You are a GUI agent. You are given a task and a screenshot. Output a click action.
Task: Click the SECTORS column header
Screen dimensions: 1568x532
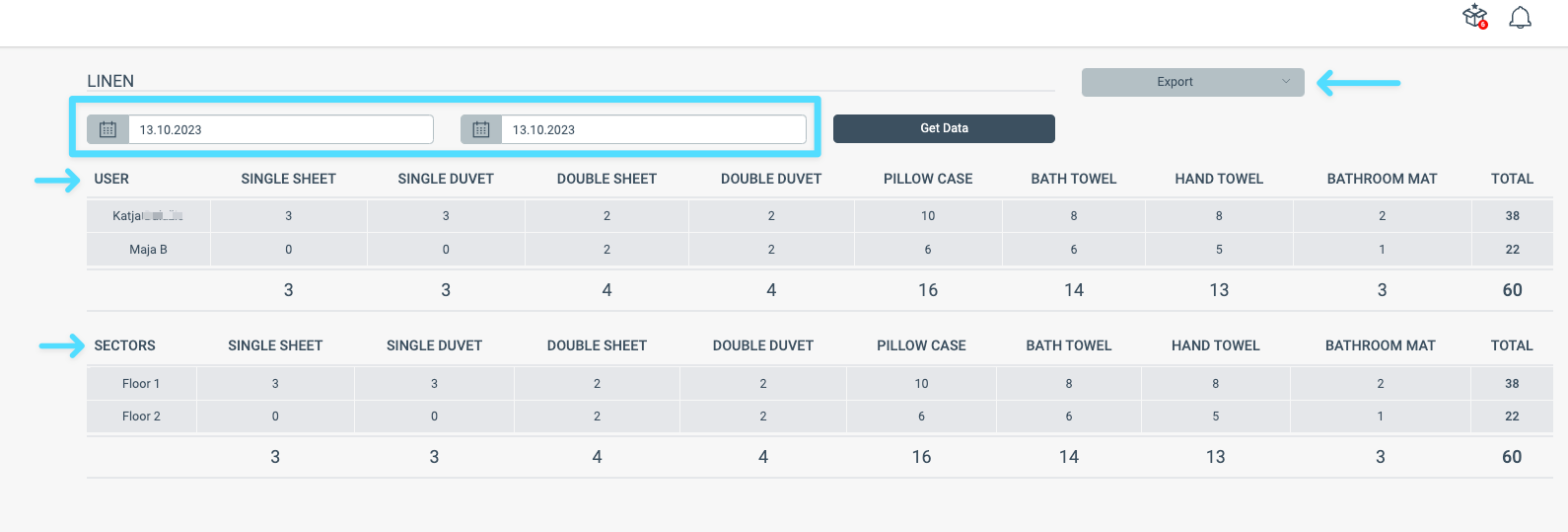click(125, 345)
